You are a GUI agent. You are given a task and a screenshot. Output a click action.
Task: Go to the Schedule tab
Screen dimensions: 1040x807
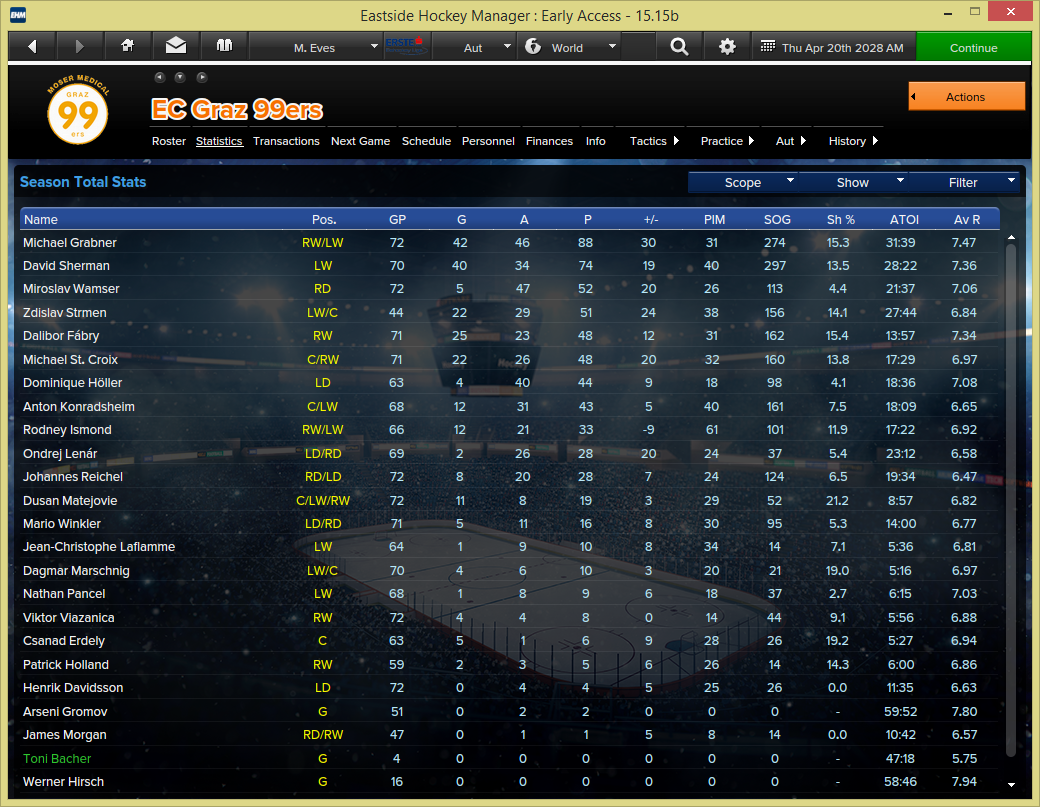(x=426, y=141)
